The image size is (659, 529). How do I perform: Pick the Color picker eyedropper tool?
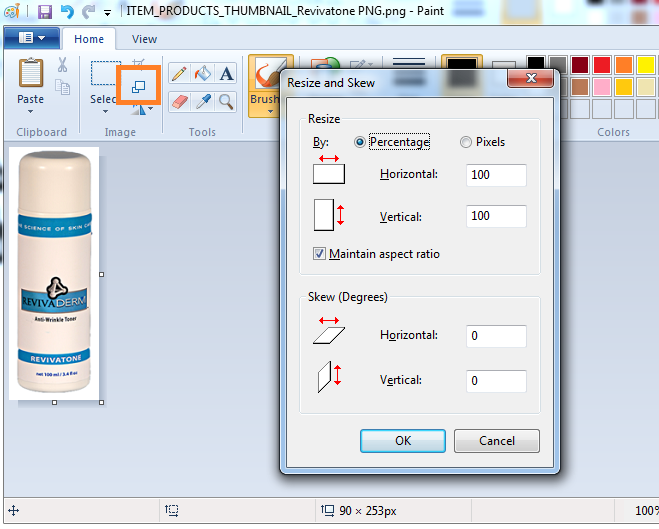pyautogui.click(x=202, y=100)
